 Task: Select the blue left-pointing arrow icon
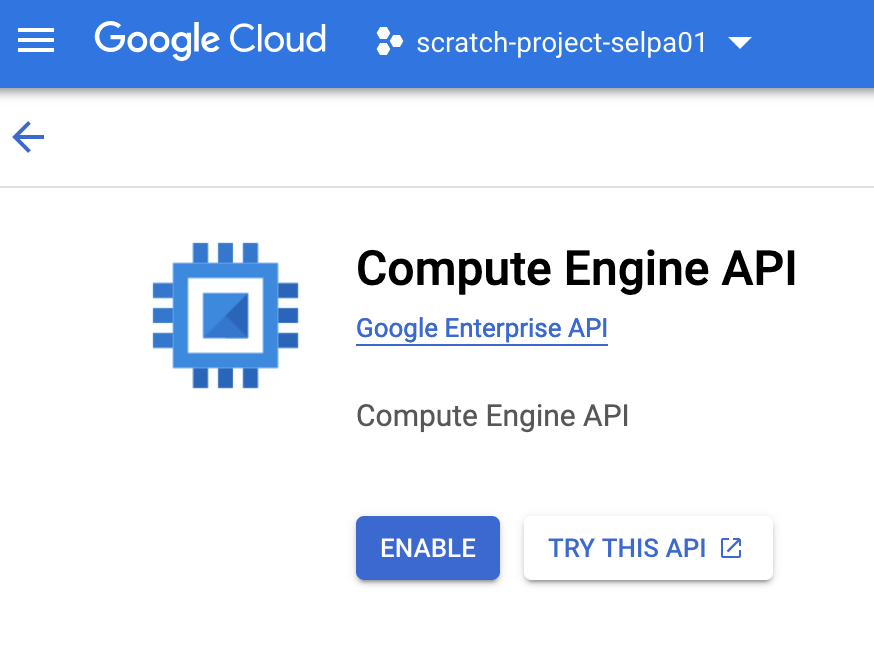coord(27,137)
